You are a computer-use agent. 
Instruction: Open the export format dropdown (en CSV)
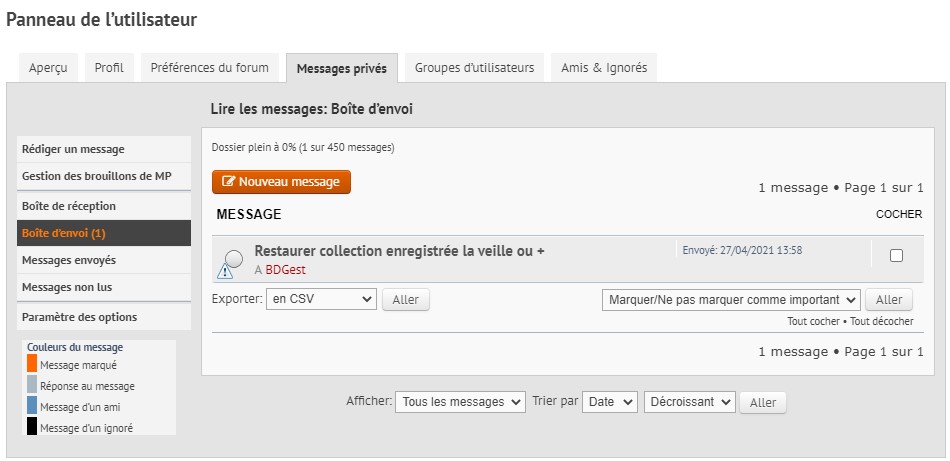click(321, 299)
